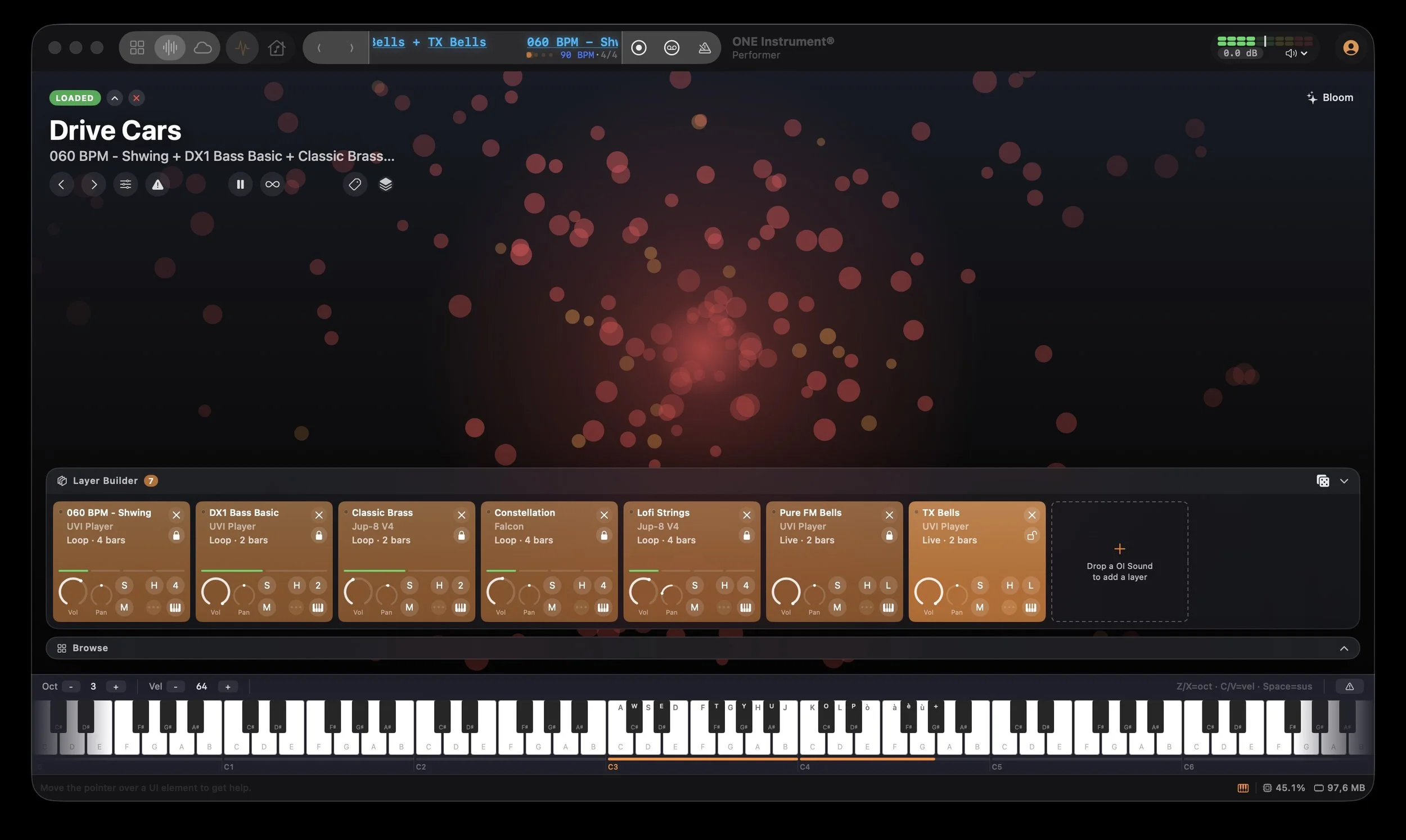This screenshot has width=1406, height=840.
Task: Click the metronome icon in top bar
Action: (x=704, y=48)
